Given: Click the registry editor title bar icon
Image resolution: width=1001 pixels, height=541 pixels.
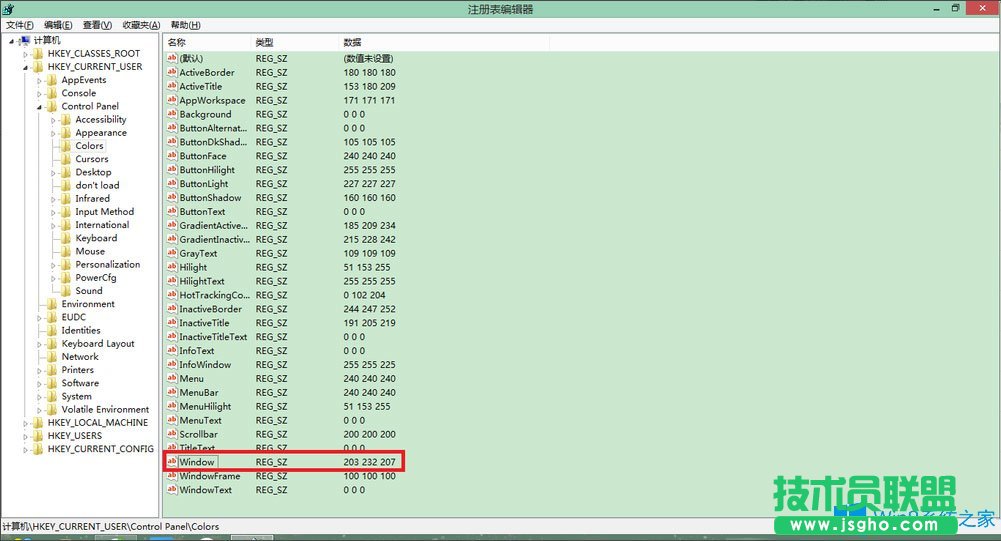Looking at the screenshot, I should click(8, 9).
